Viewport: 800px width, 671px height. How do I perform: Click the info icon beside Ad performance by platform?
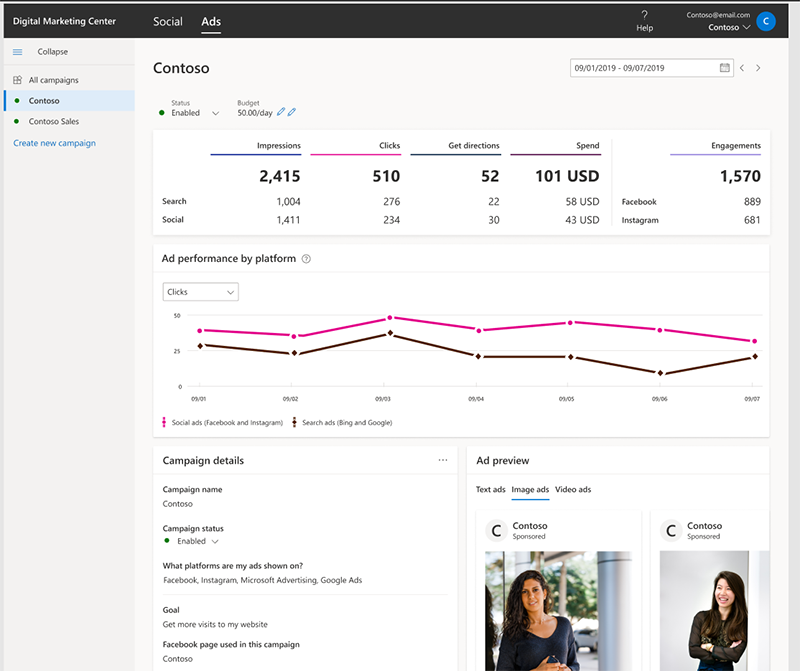(306, 259)
